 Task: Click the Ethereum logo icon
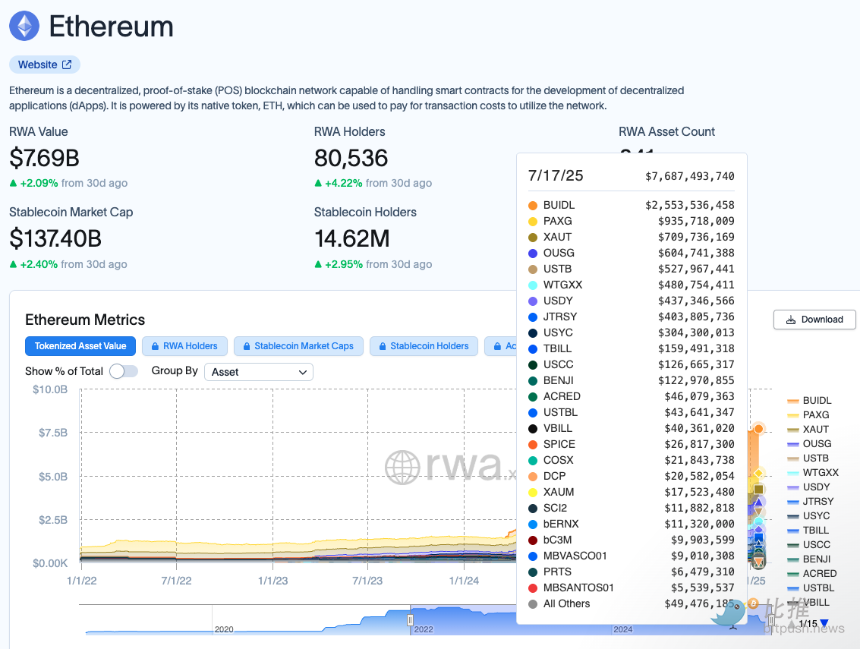click(x=24, y=26)
